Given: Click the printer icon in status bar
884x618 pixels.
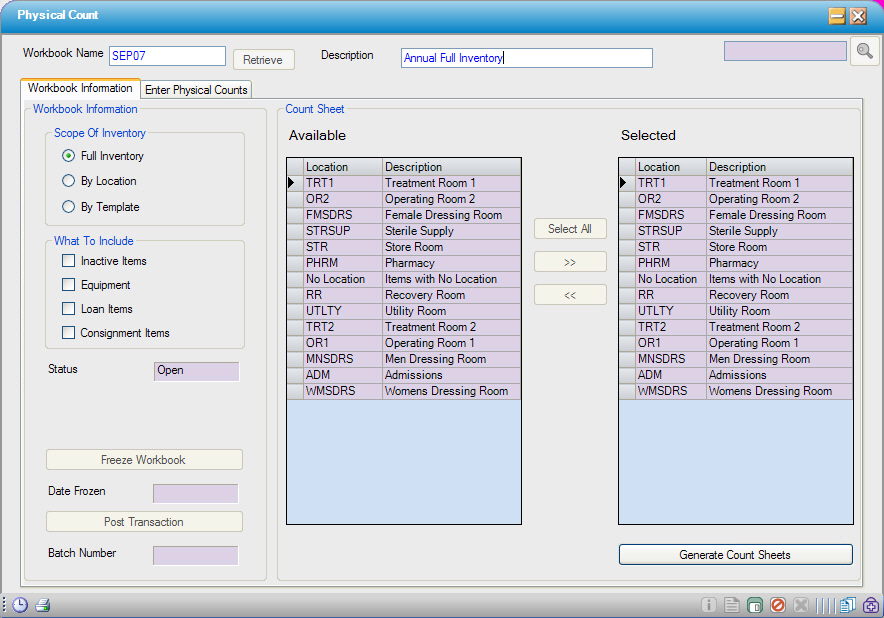Looking at the screenshot, I should point(43,605).
